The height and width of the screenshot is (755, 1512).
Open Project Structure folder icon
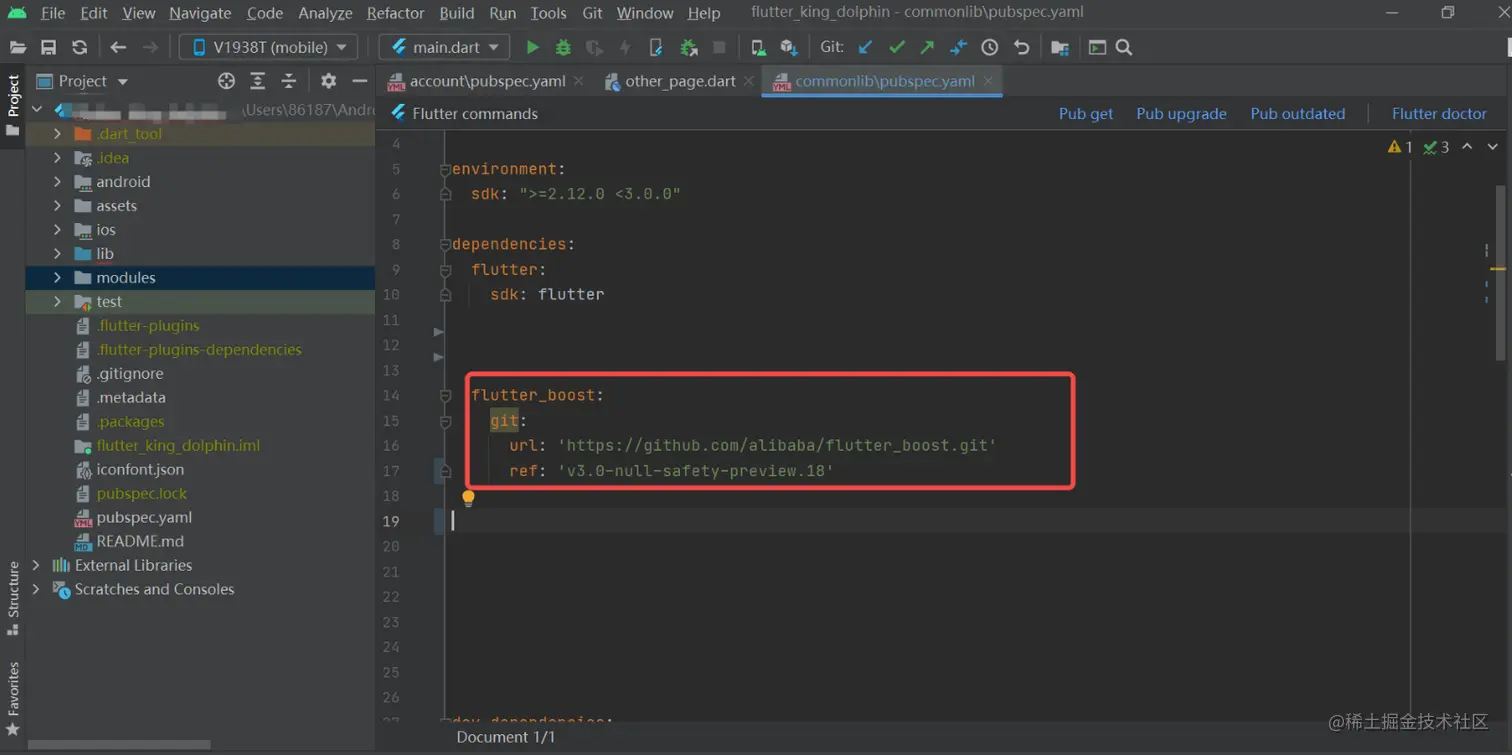click(x=1060, y=47)
